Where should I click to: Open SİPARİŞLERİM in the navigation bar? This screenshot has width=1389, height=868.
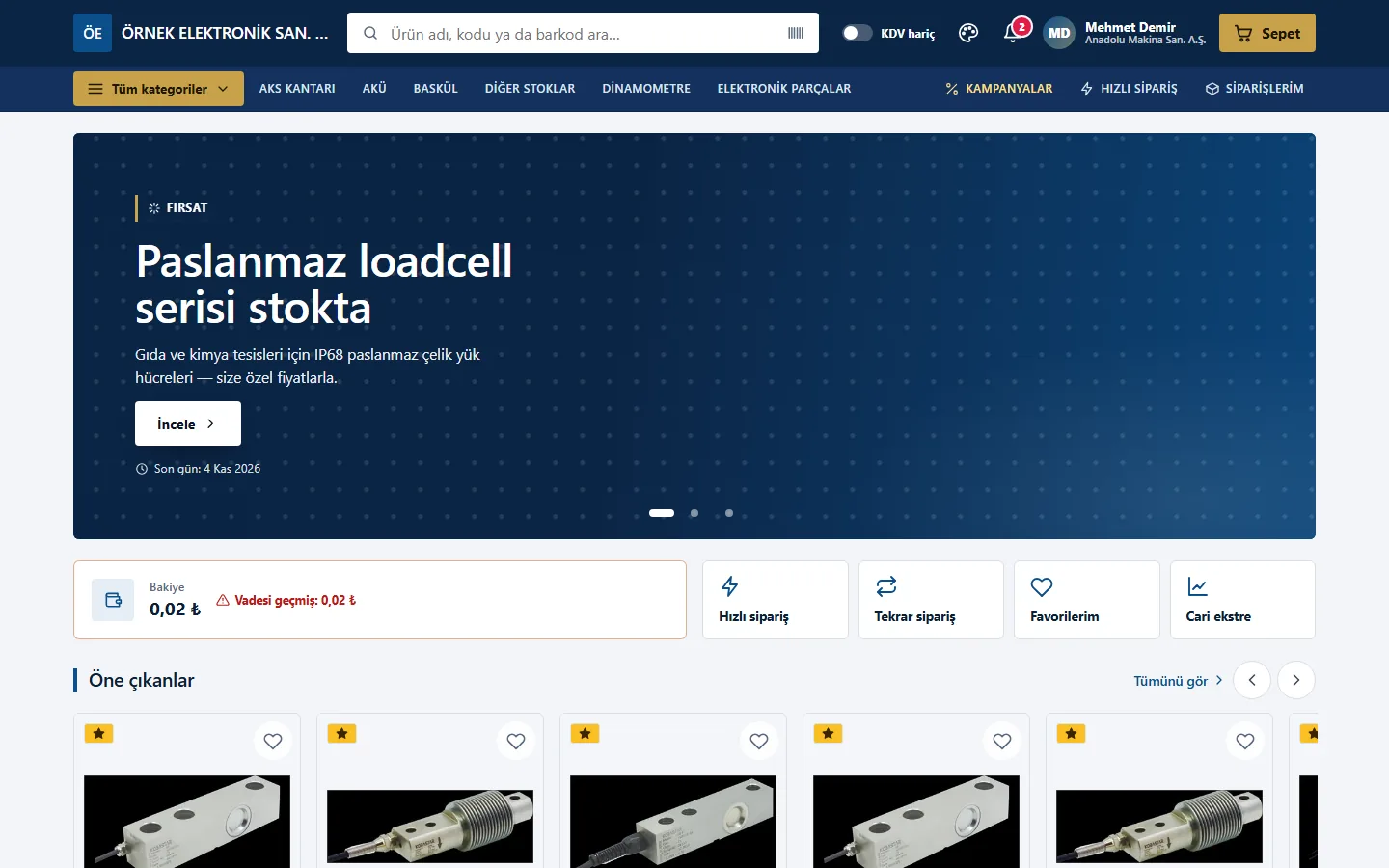pyautogui.click(x=1254, y=89)
